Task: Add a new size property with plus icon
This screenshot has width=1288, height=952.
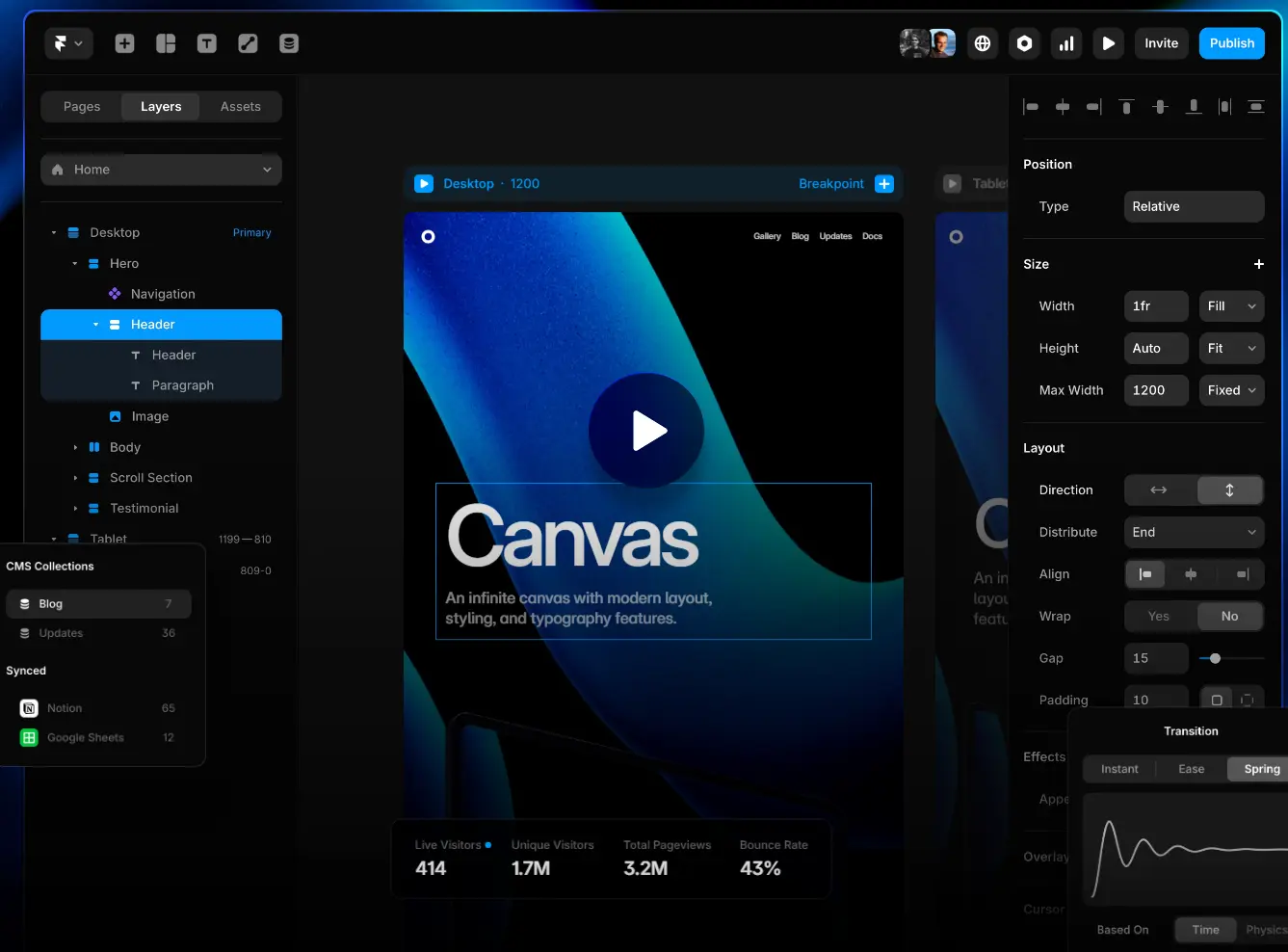Action: (x=1258, y=264)
